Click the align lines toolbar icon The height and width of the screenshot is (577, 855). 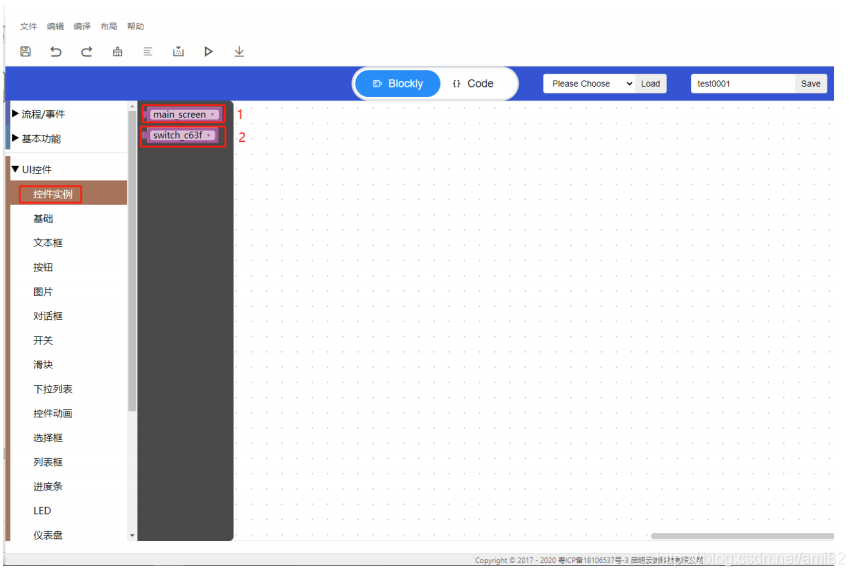coord(148,51)
